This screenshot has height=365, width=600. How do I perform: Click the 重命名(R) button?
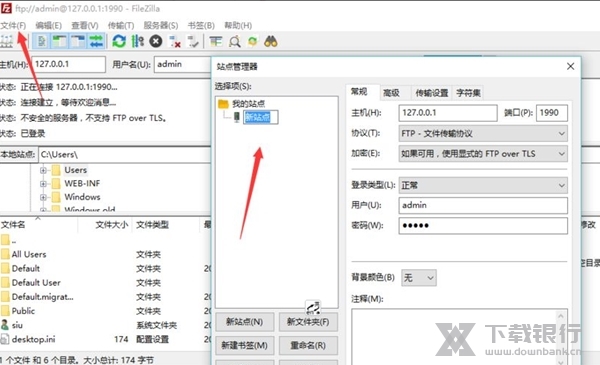point(308,345)
